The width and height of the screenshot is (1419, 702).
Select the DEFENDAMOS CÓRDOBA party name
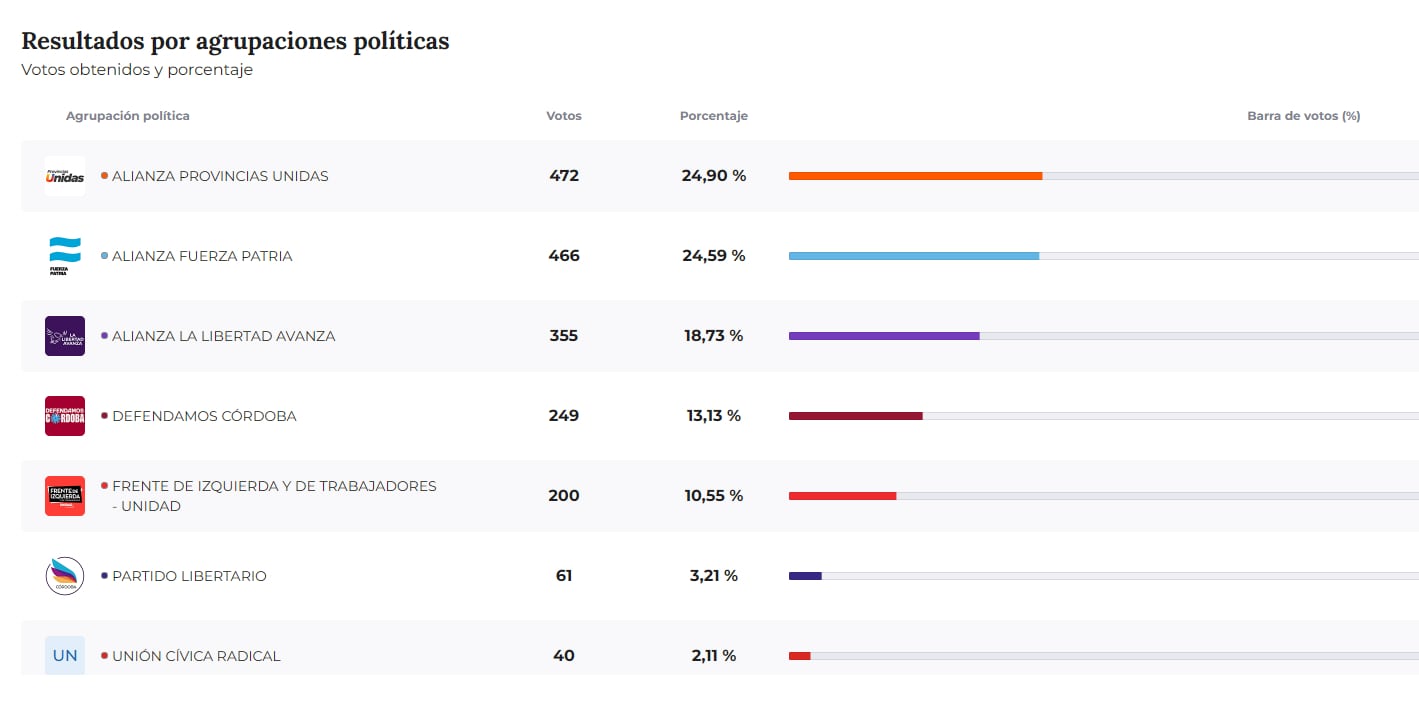point(204,416)
